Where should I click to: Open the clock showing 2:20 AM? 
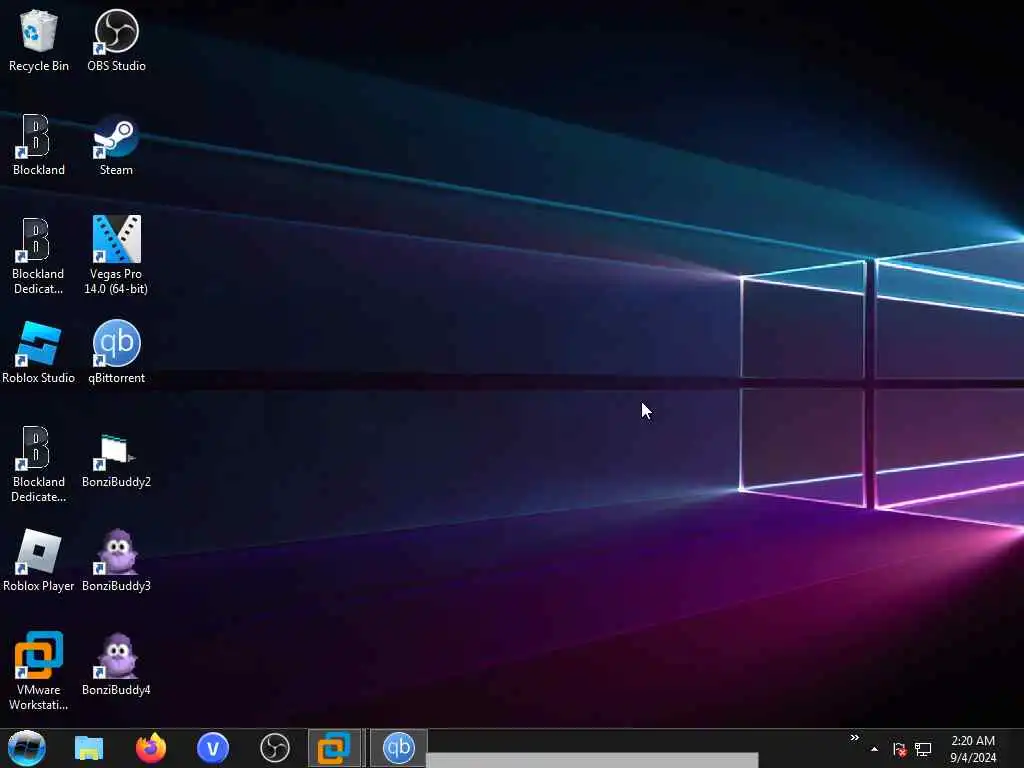[973, 749]
